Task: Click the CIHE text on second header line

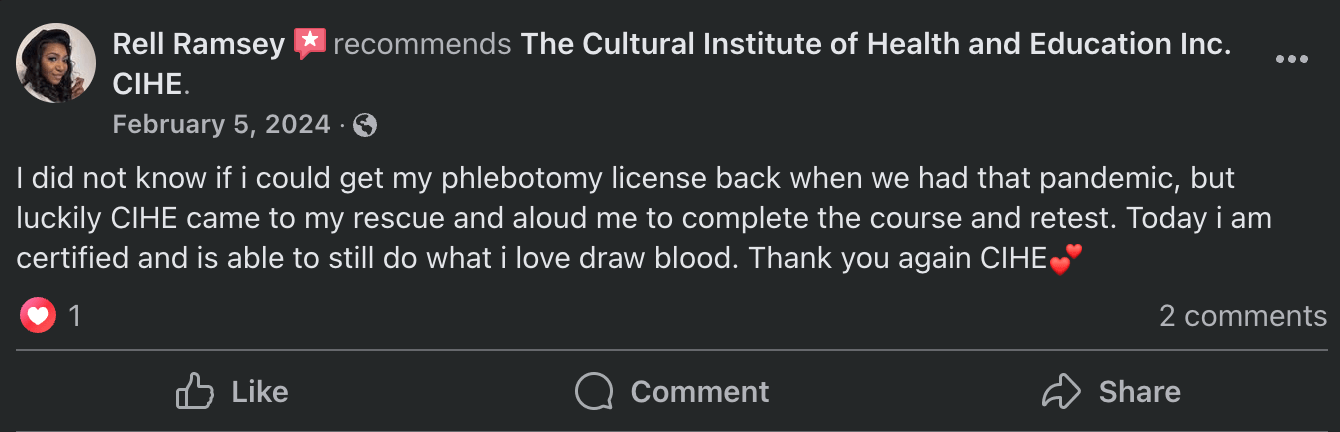Action: [148, 85]
